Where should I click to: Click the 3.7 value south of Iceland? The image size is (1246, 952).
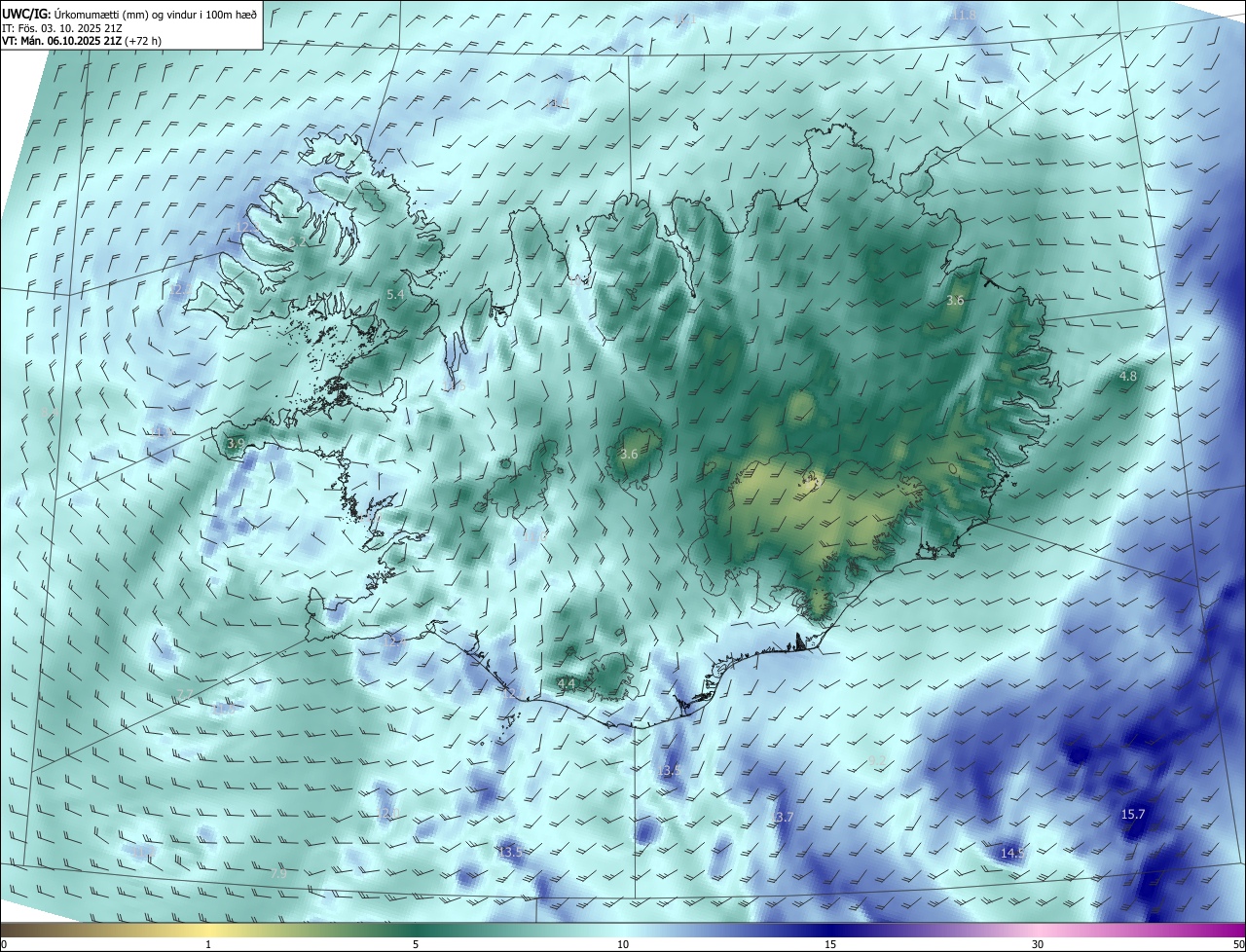785,816
